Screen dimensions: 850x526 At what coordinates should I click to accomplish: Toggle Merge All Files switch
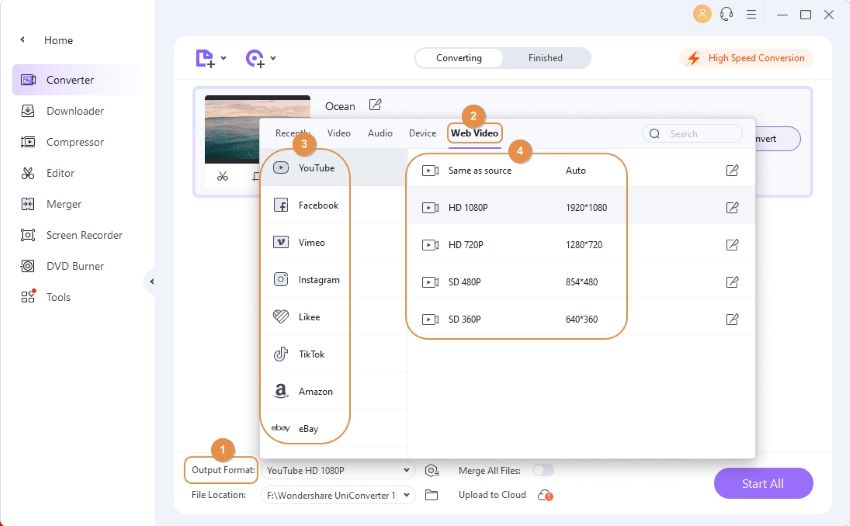[543, 470]
